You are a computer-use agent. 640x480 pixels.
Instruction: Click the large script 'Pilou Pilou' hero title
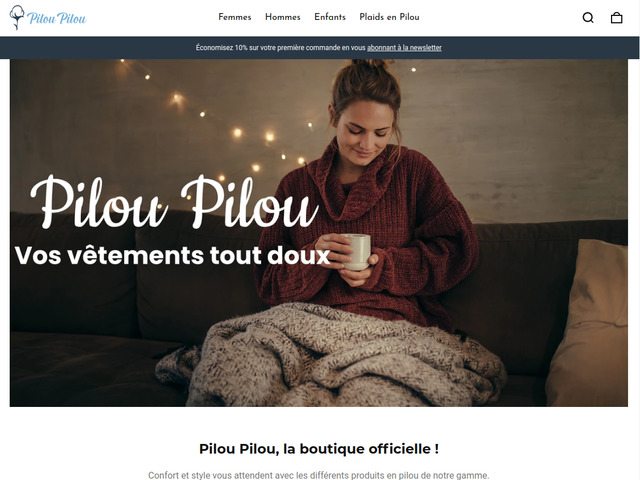pyautogui.click(x=174, y=202)
